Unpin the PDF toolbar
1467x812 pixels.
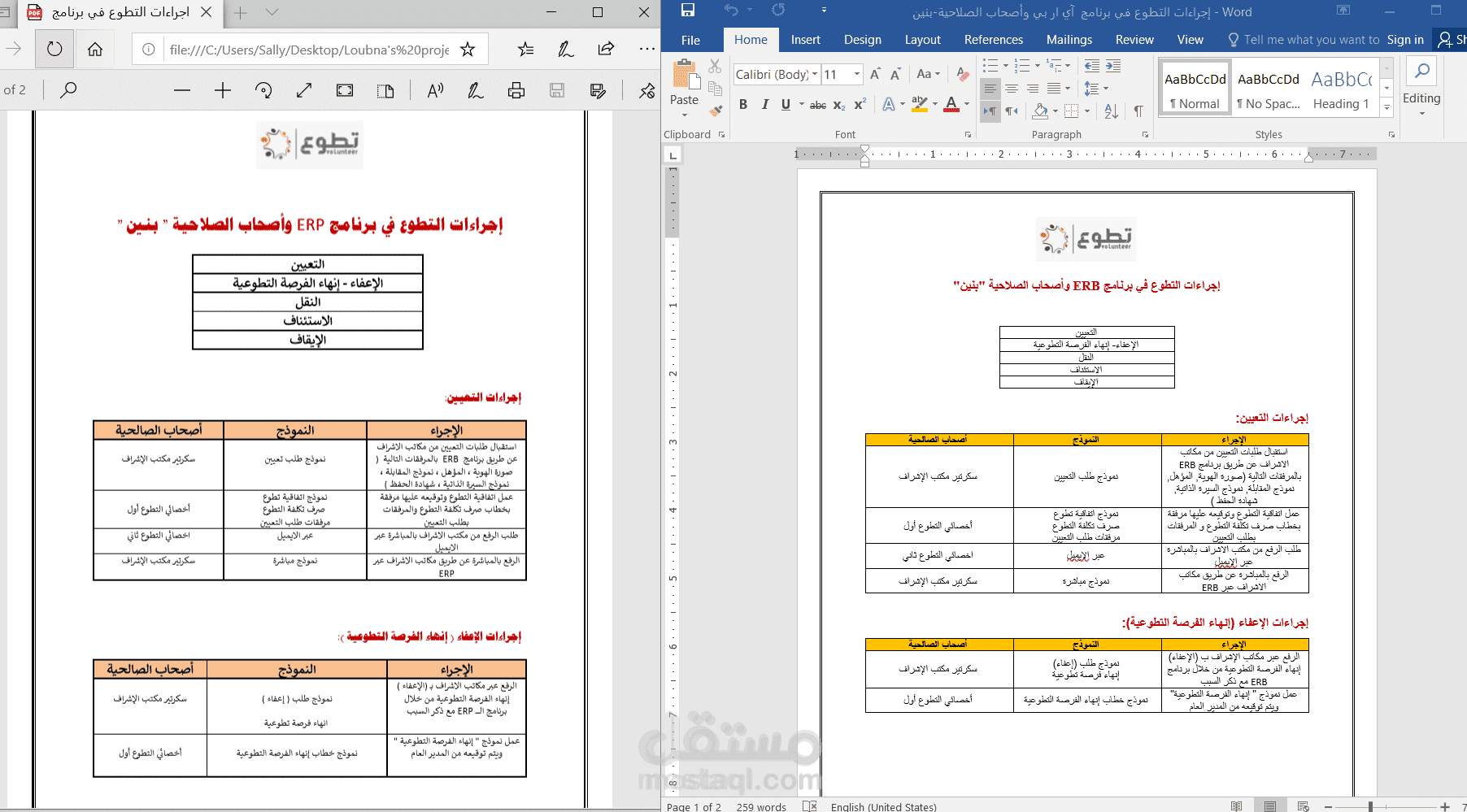pos(647,90)
